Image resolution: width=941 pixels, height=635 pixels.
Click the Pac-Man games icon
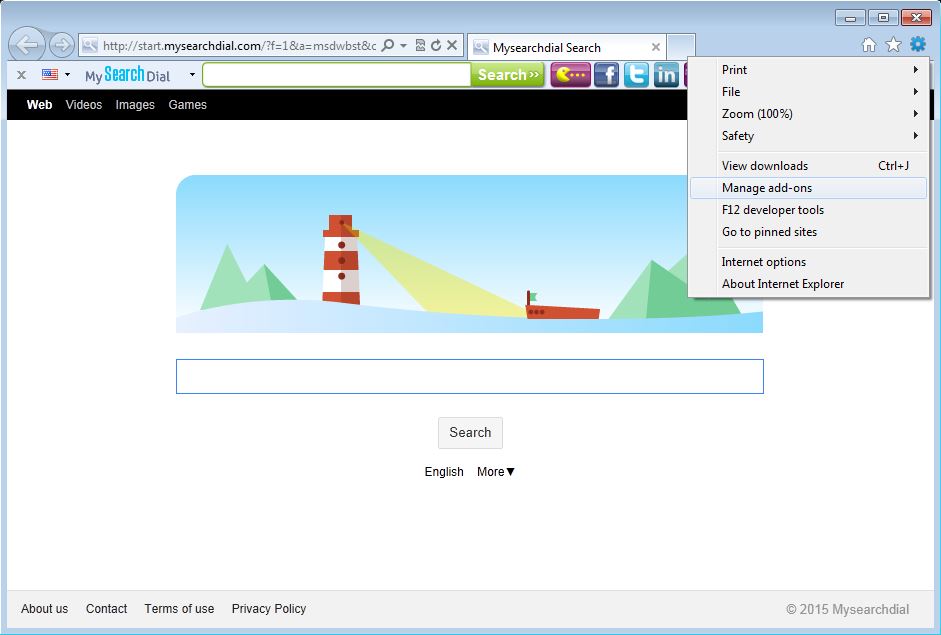(570, 75)
